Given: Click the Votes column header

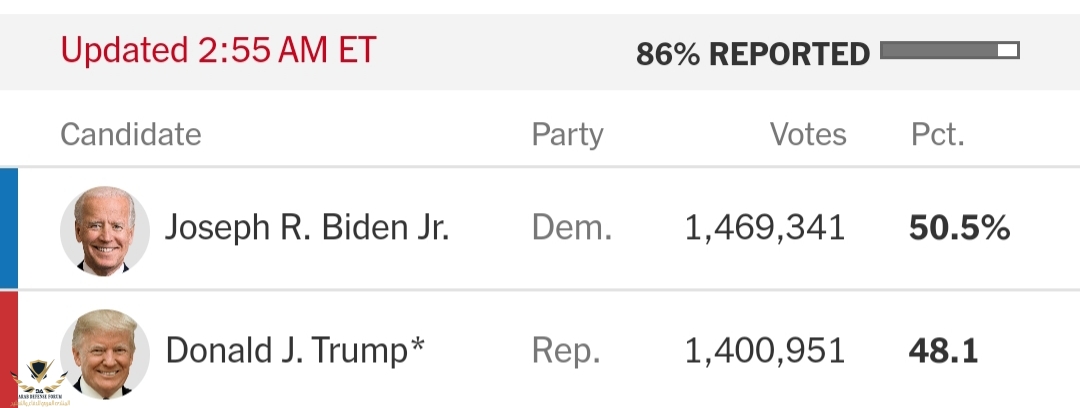Looking at the screenshot, I should click(x=808, y=134).
